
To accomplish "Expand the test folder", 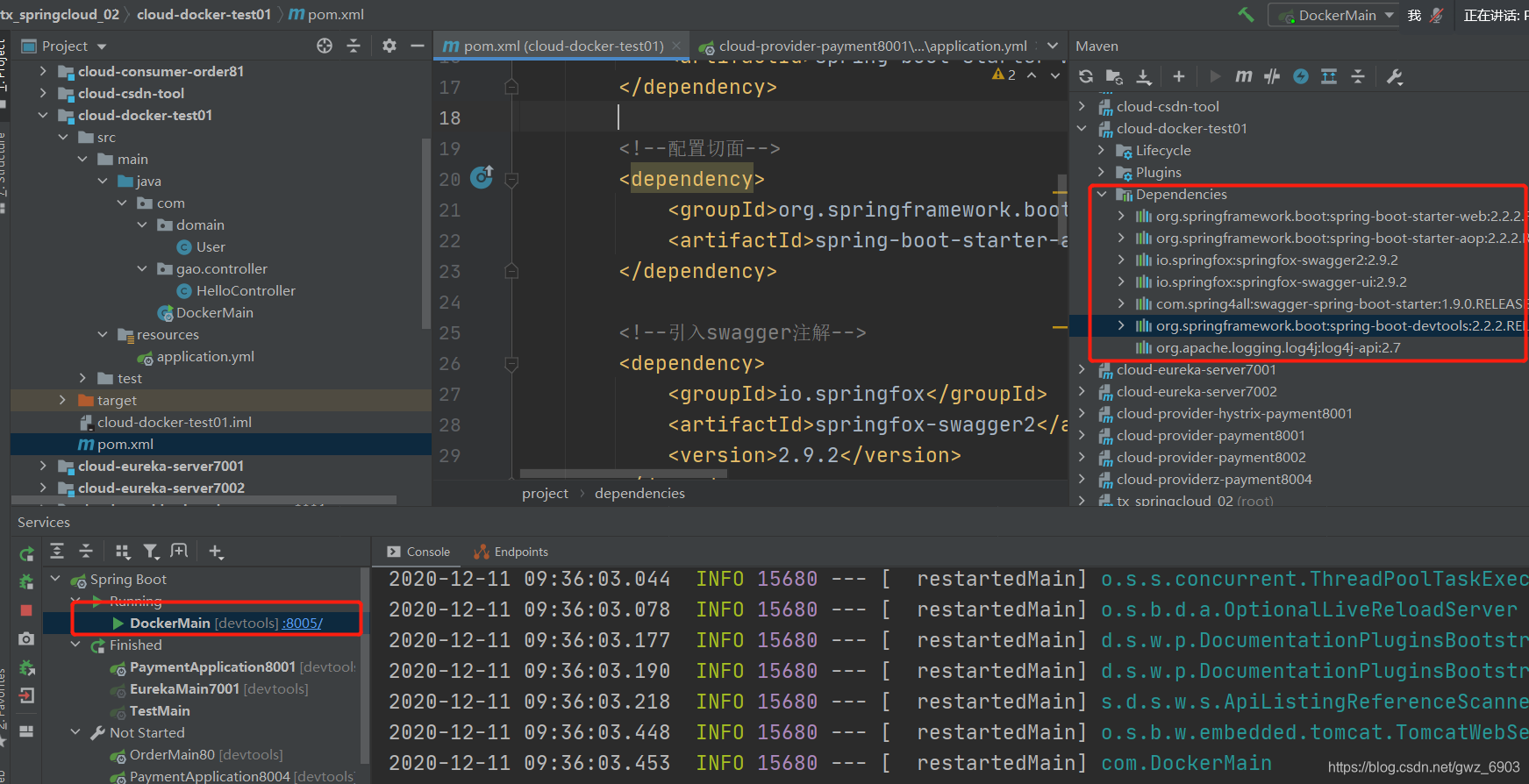I will (82, 378).
